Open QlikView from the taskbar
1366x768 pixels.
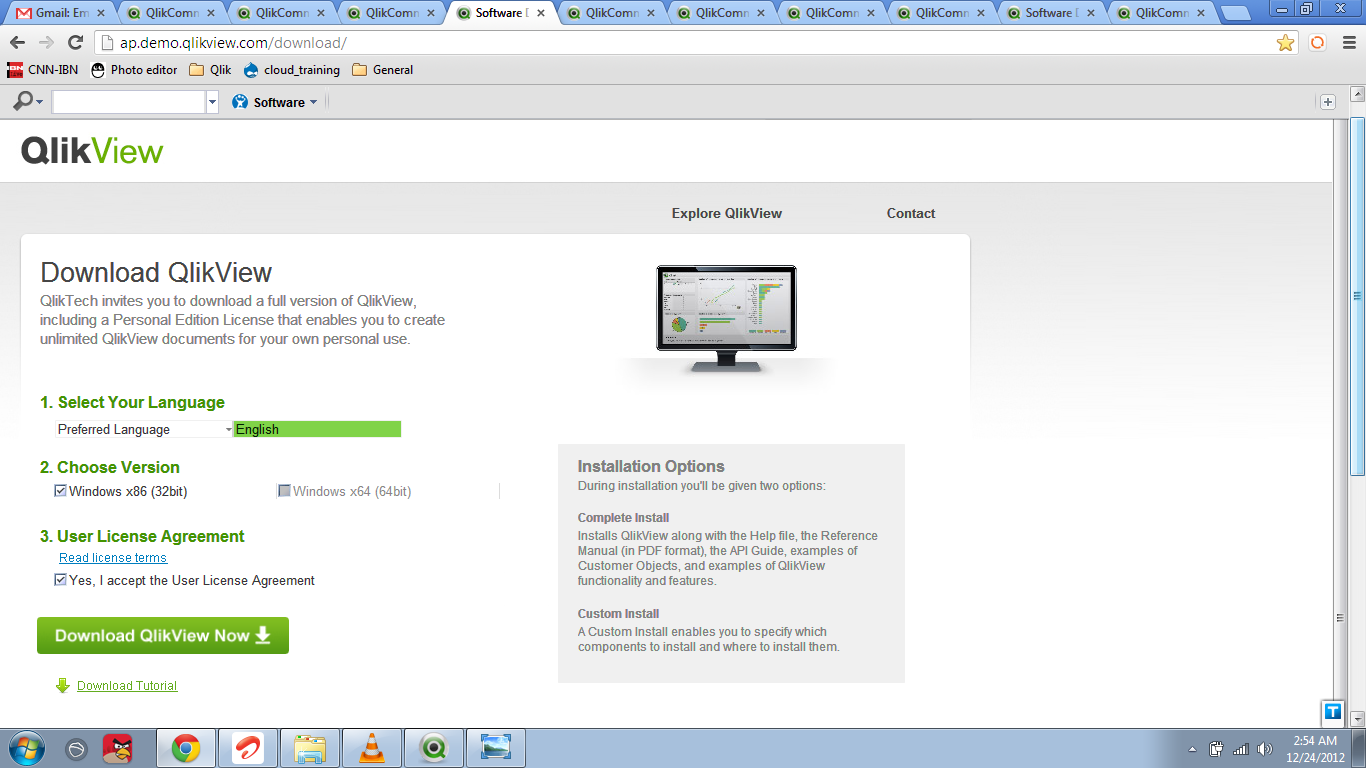[434, 748]
